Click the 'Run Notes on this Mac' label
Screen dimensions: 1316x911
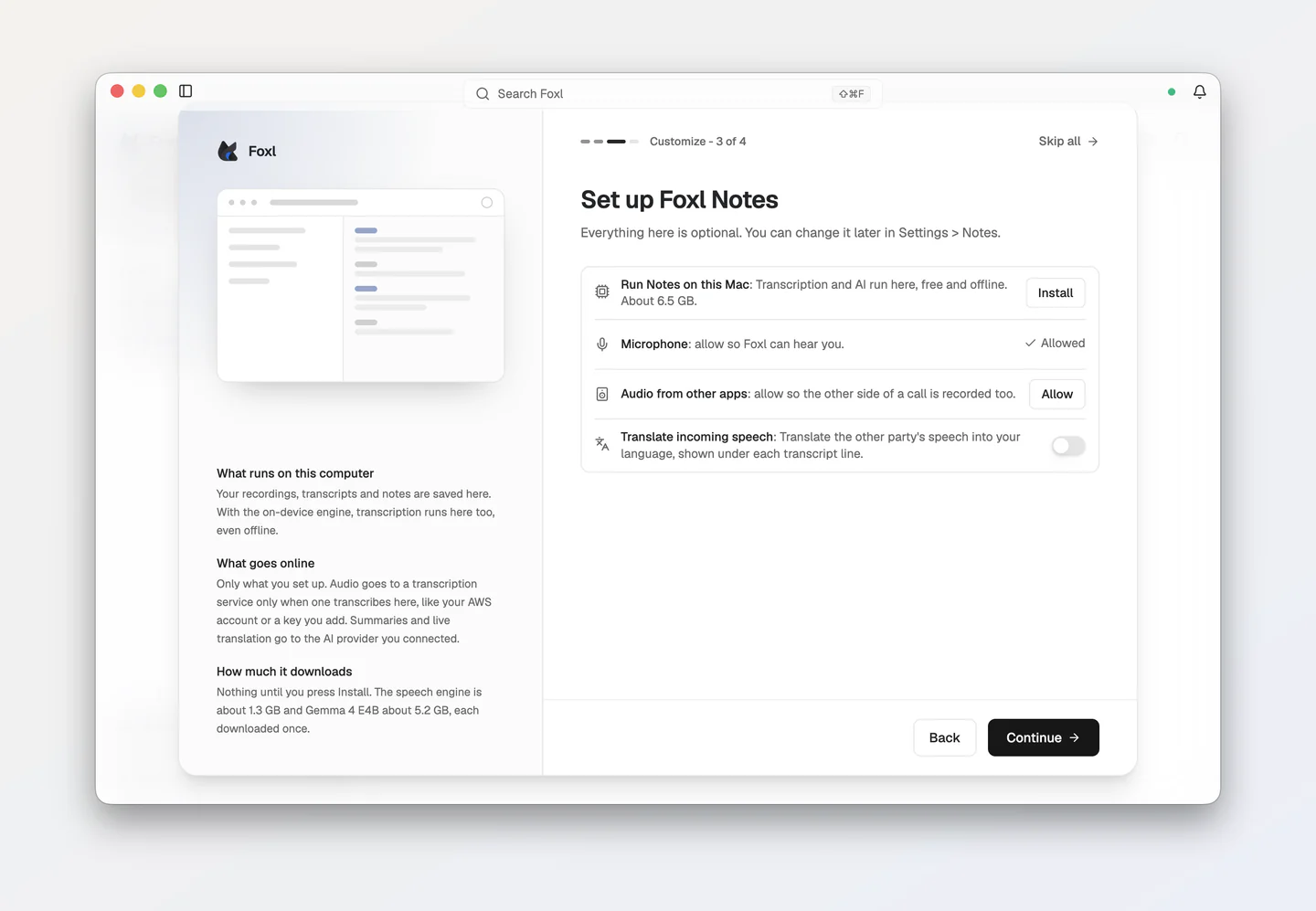click(x=685, y=284)
